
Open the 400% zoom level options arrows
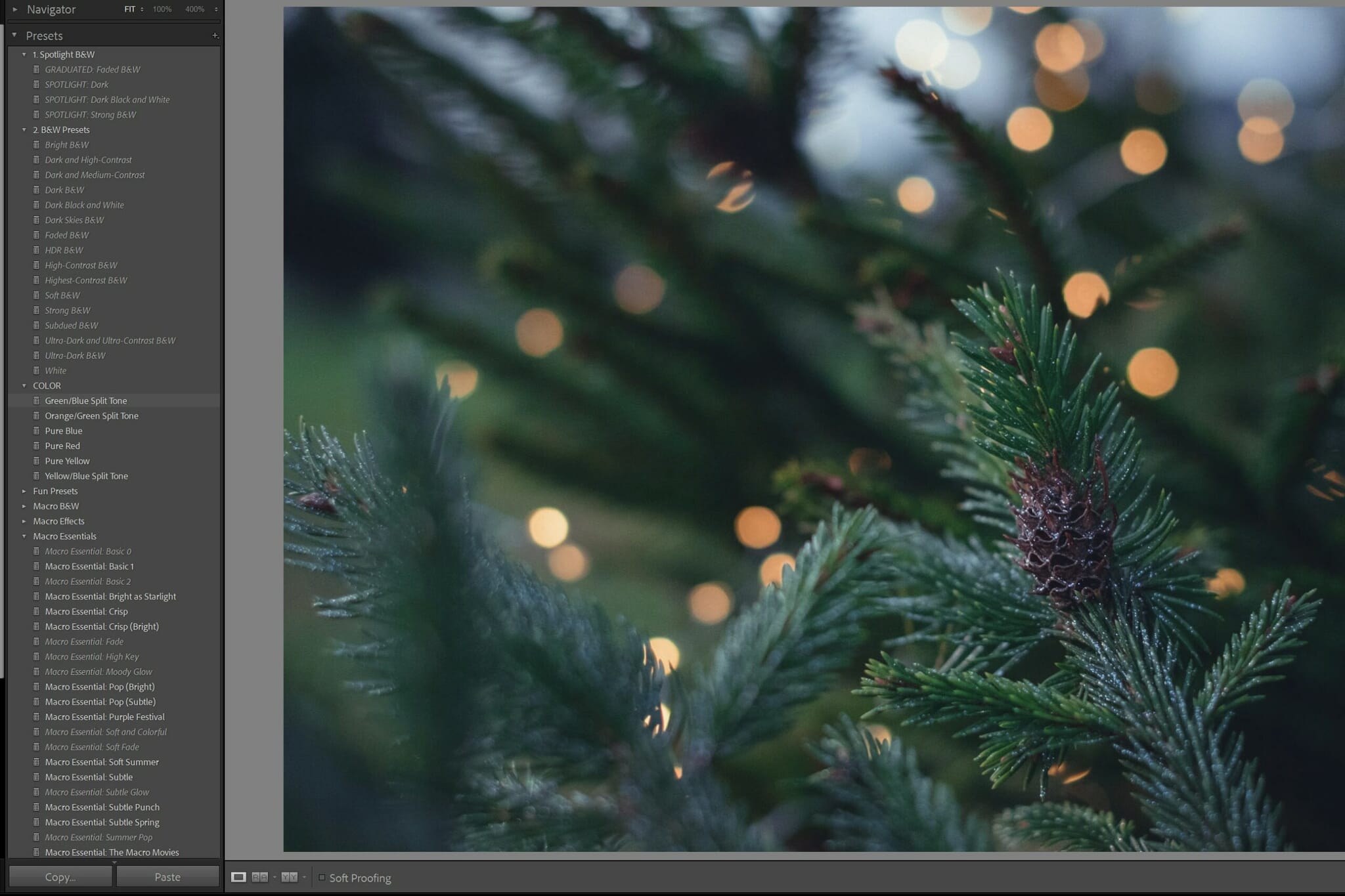coord(216,9)
